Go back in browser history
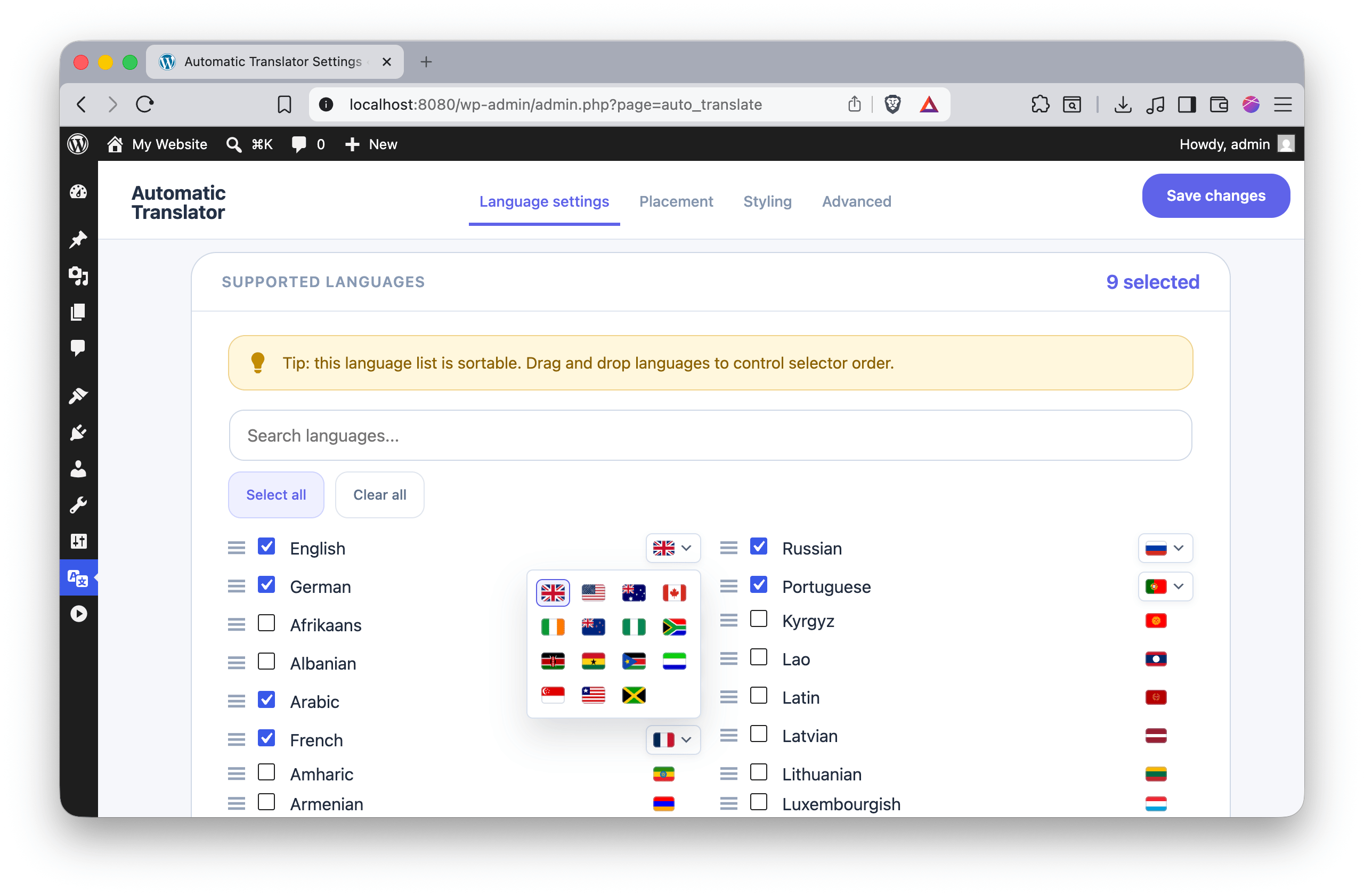 (82, 104)
